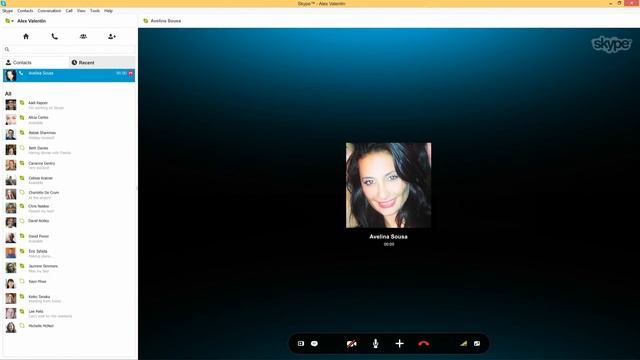The width and height of the screenshot is (640, 360).
Task: Open contact David Power
Action: click(69, 238)
